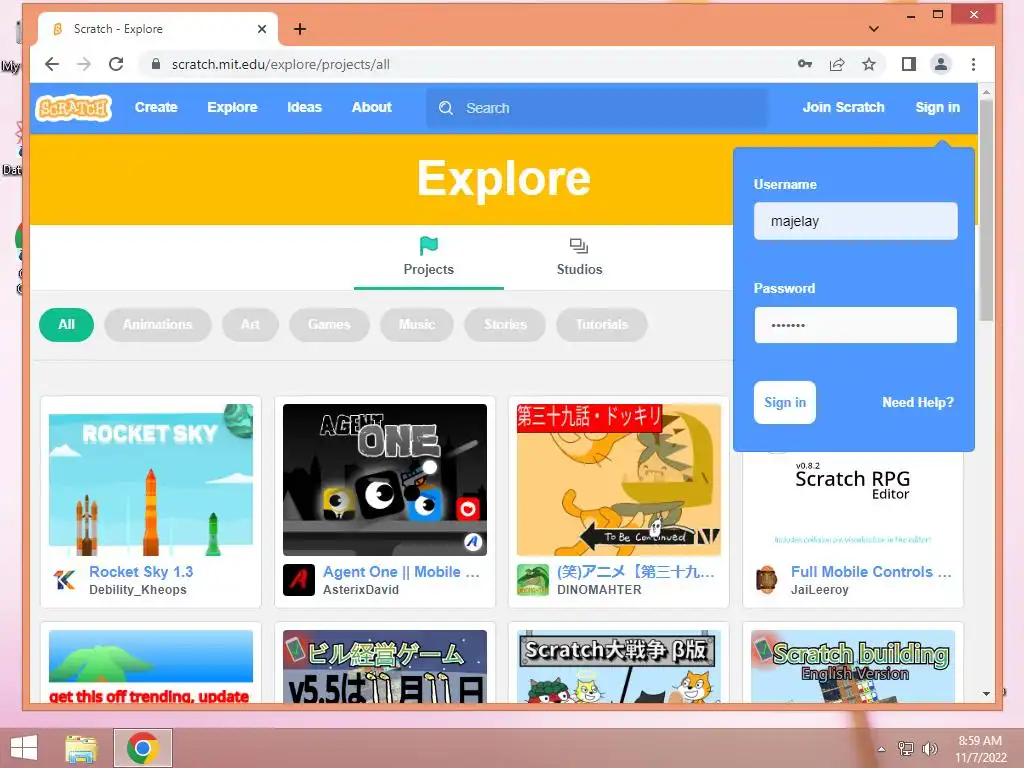The width and height of the screenshot is (1024, 768).
Task: Open a new tab with the plus button
Action: tap(300, 29)
